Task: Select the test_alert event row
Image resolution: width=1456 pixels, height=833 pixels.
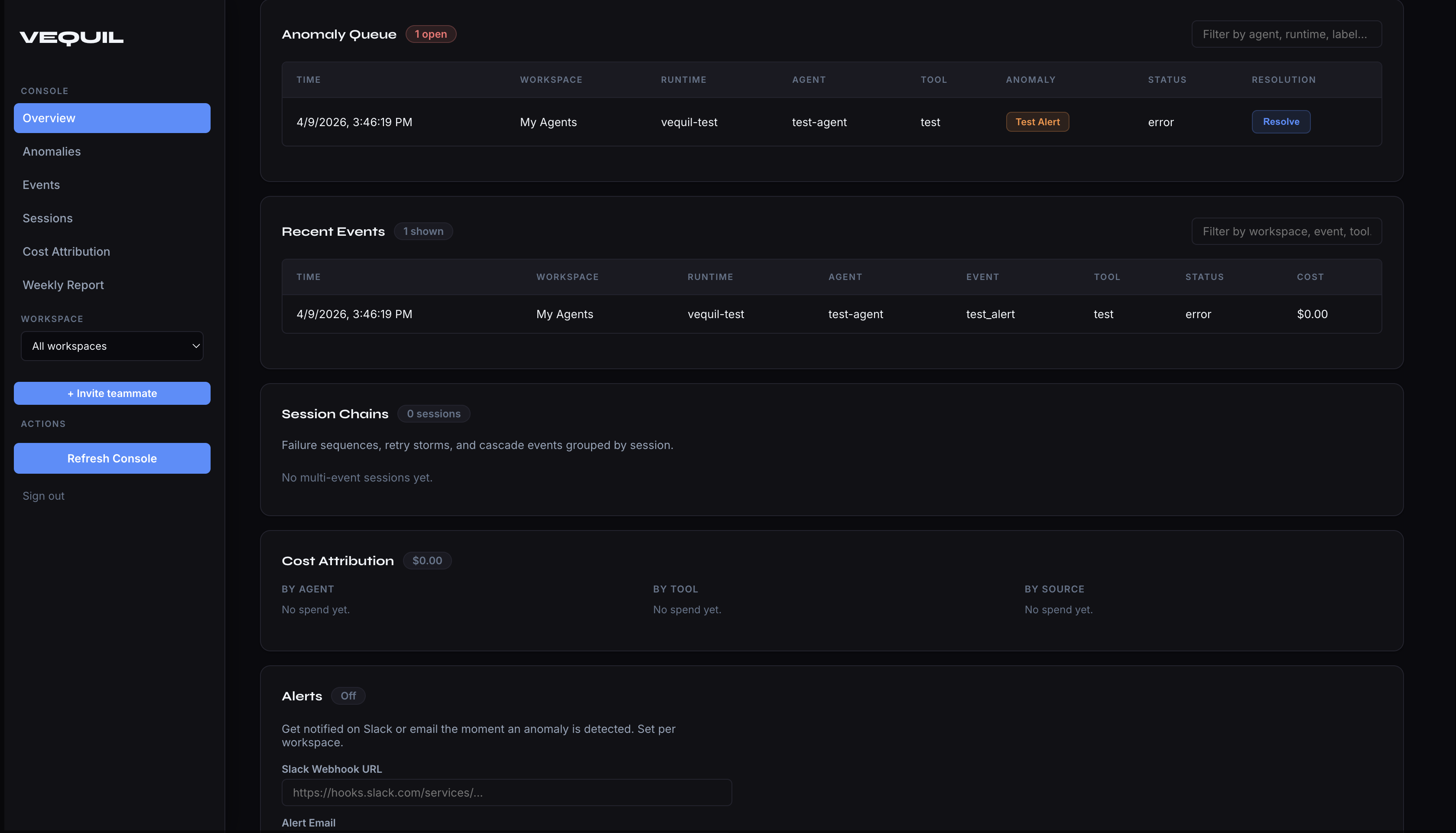Action: click(x=832, y=314)
